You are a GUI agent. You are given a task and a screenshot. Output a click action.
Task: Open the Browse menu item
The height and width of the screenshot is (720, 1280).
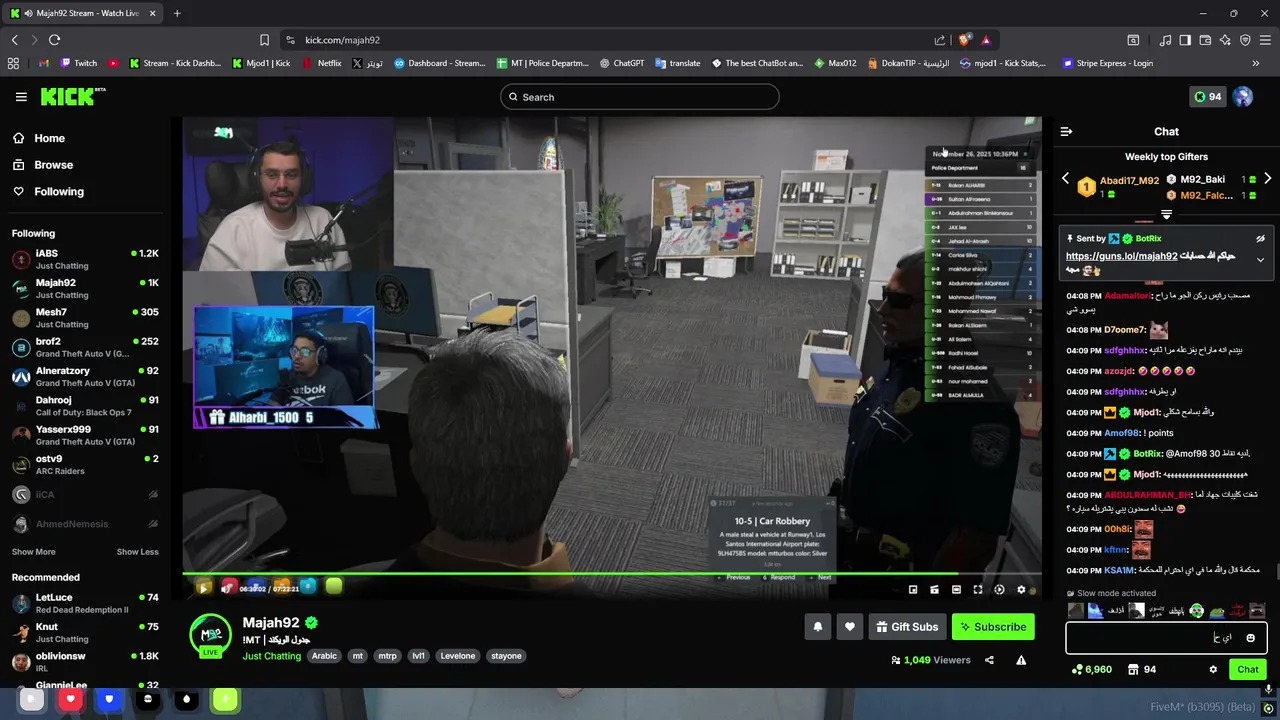(x=43, y=165)
